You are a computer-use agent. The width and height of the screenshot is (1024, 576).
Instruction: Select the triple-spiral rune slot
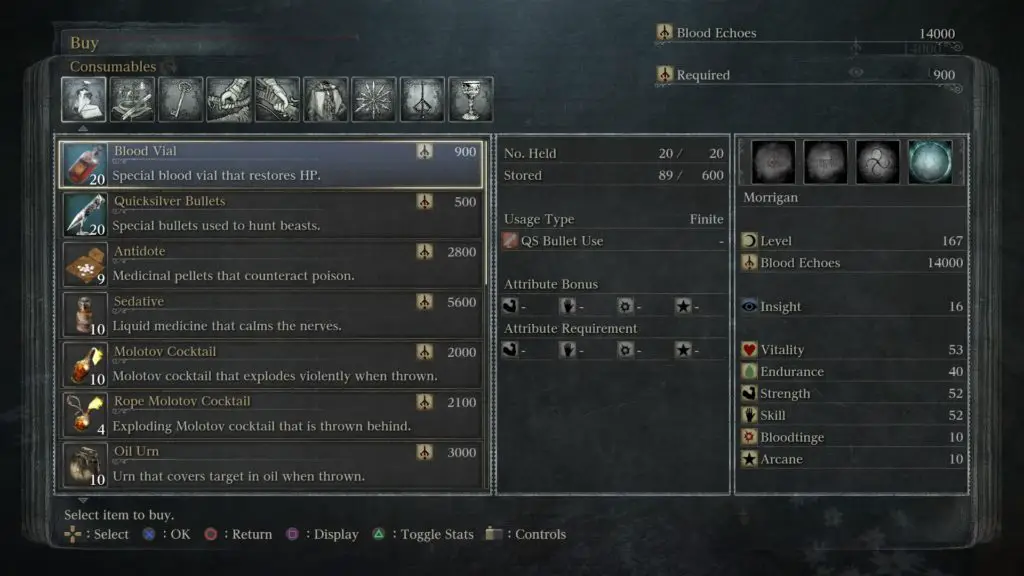pos(877,161)
